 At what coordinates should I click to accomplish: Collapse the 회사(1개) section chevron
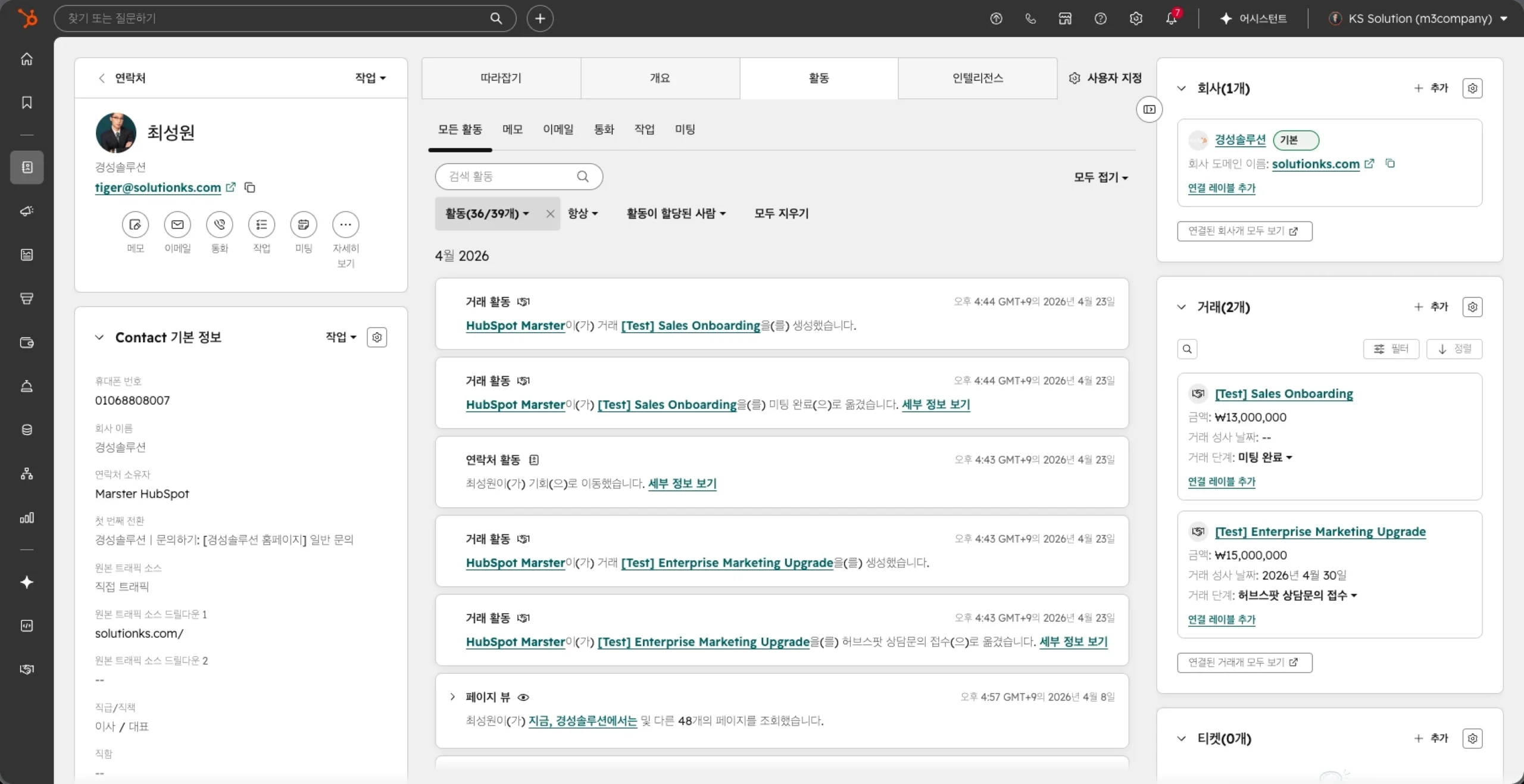click(x=1182, y=88)
